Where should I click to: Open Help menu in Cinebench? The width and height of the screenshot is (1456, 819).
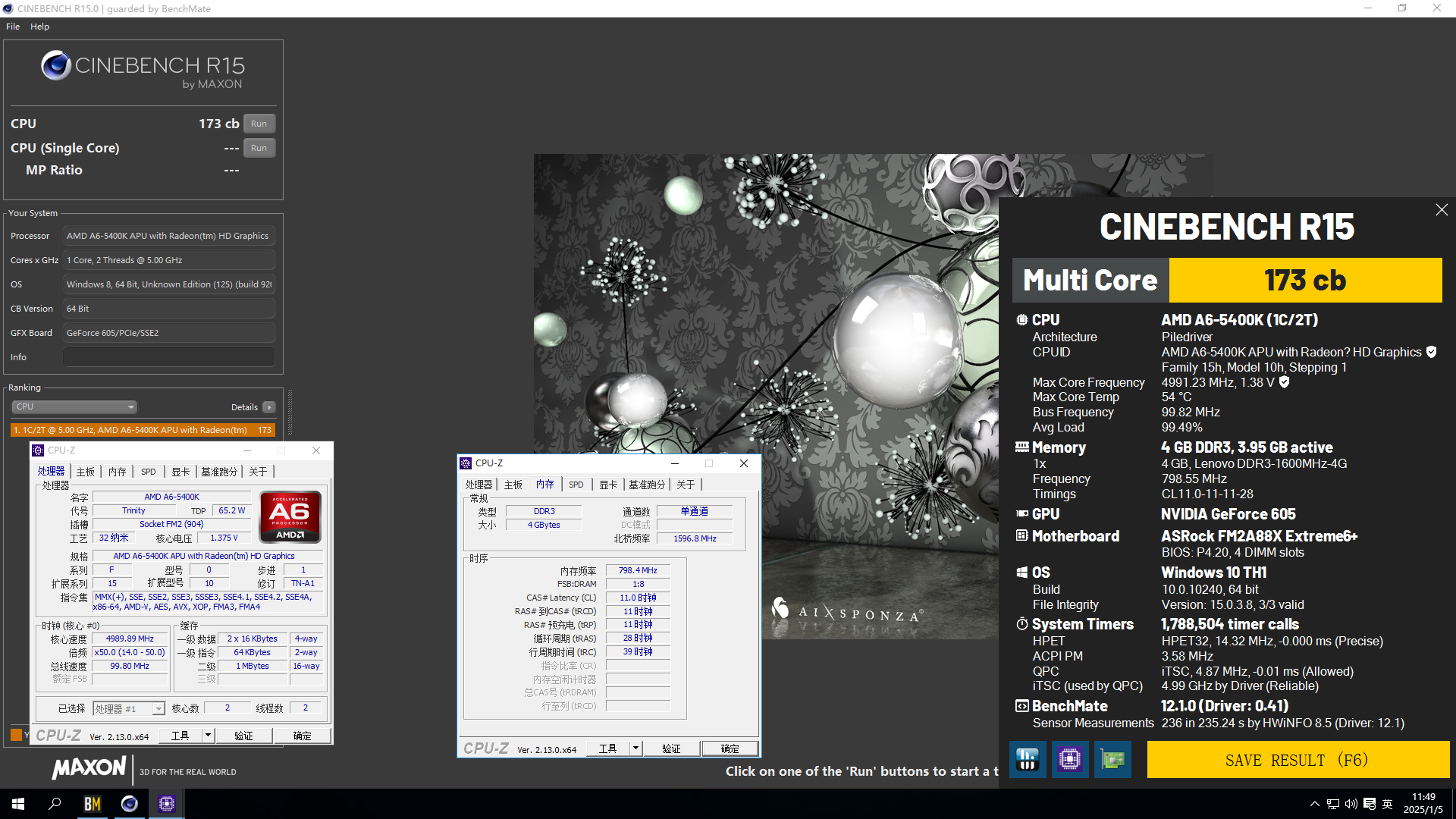pos(39,27)
